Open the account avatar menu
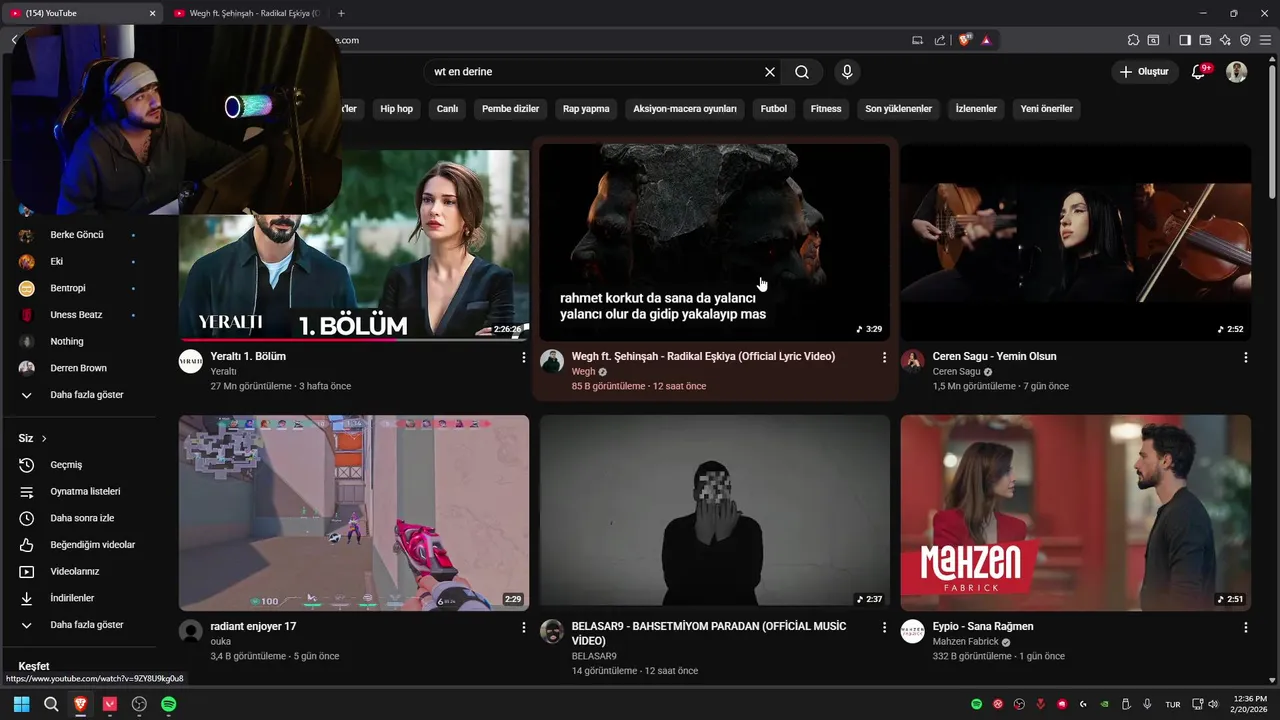The image size is (1280, 720). coord(1237,72)
